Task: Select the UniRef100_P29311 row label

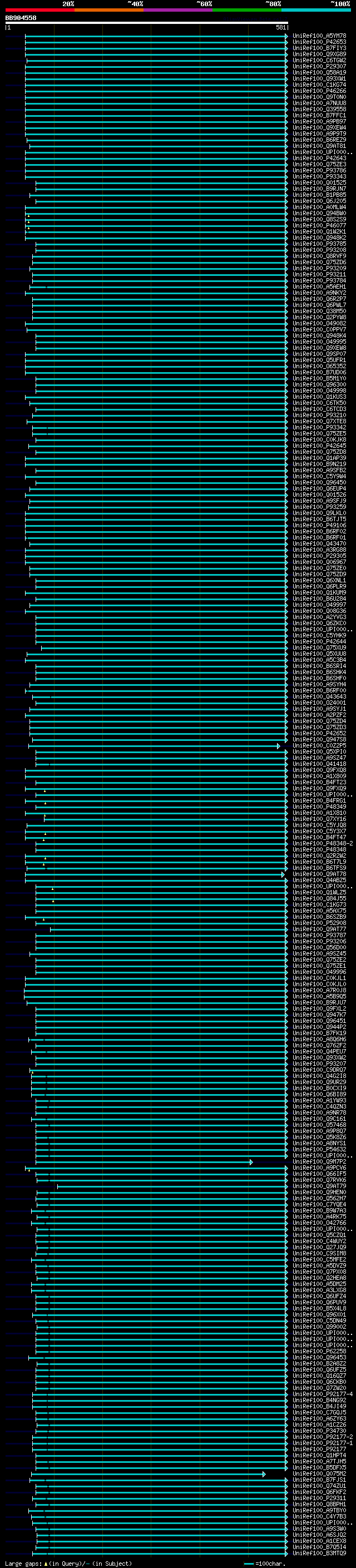Action: coord(319,1498)
